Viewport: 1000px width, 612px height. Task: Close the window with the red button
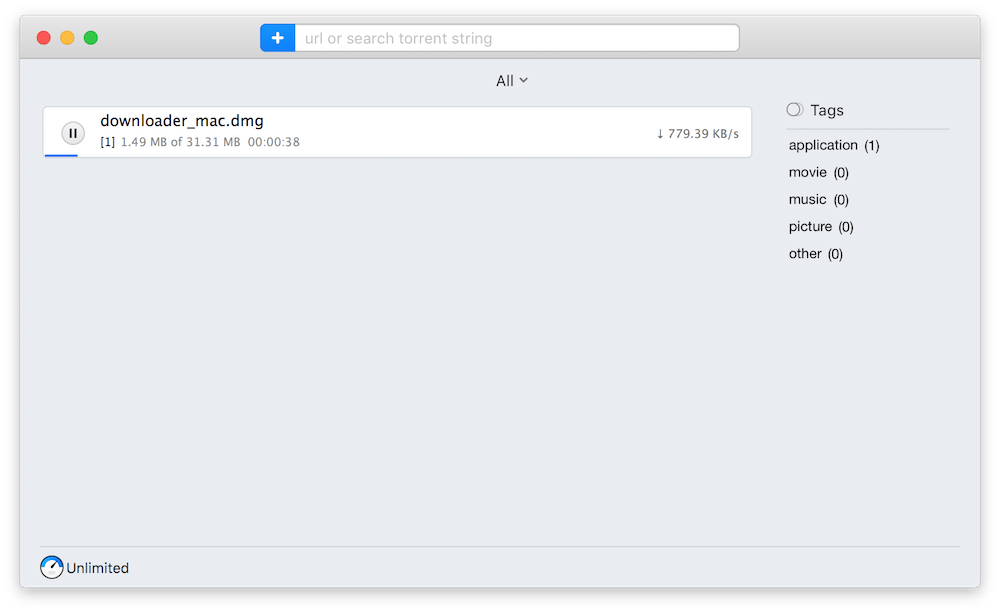(43, 38)
